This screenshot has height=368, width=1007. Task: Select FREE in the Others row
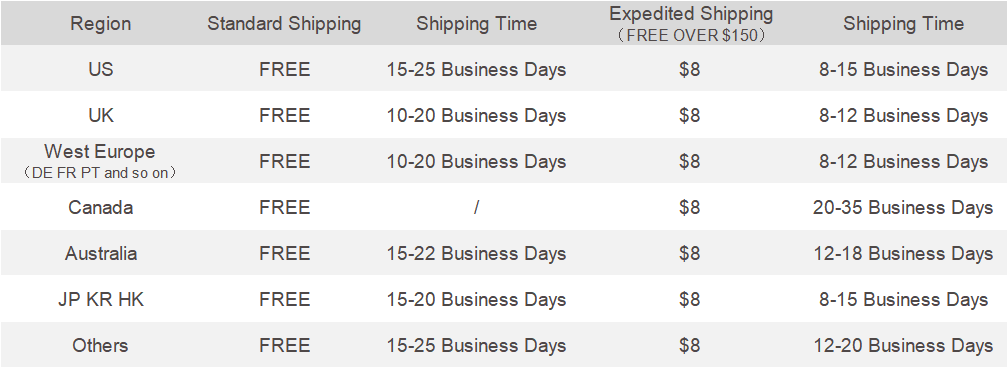285,346
